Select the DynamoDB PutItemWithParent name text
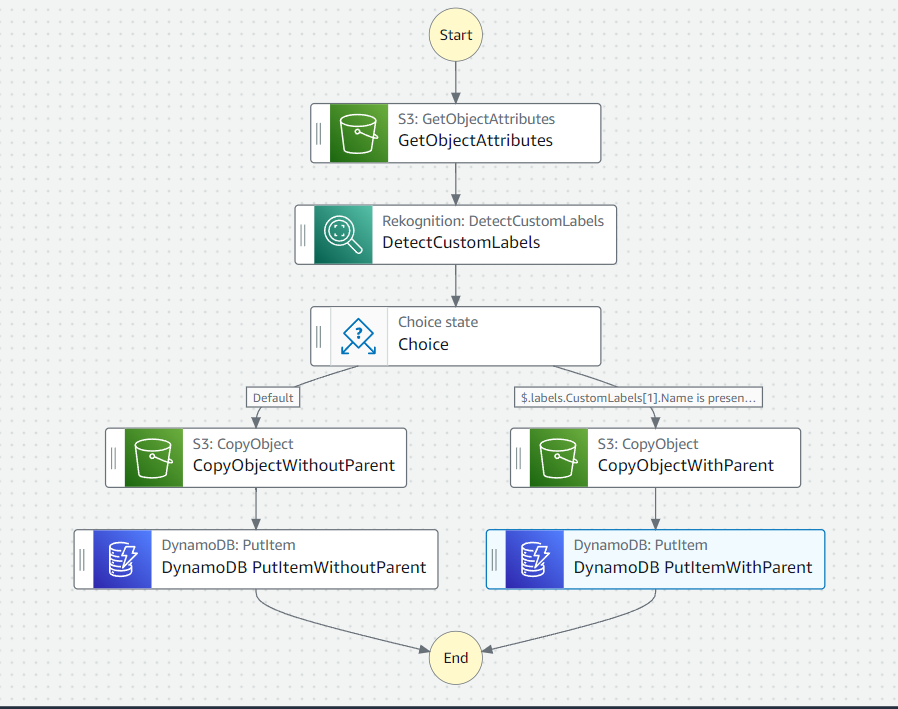Viewport: 898px width, 709px height. point(693,567)
